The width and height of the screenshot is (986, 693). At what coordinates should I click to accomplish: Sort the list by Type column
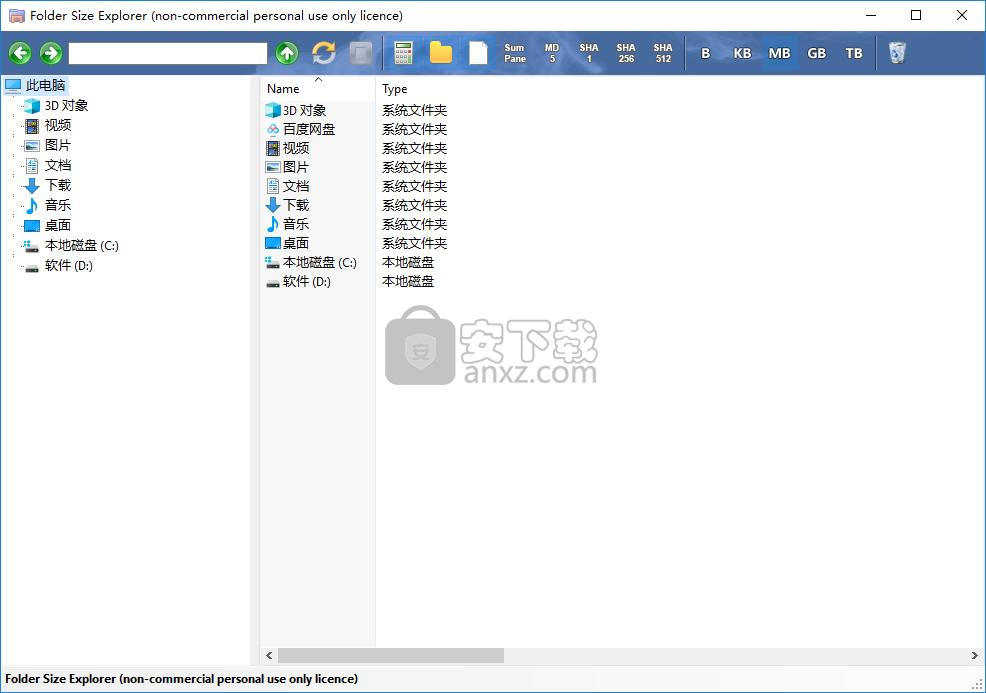coord(394,89)
